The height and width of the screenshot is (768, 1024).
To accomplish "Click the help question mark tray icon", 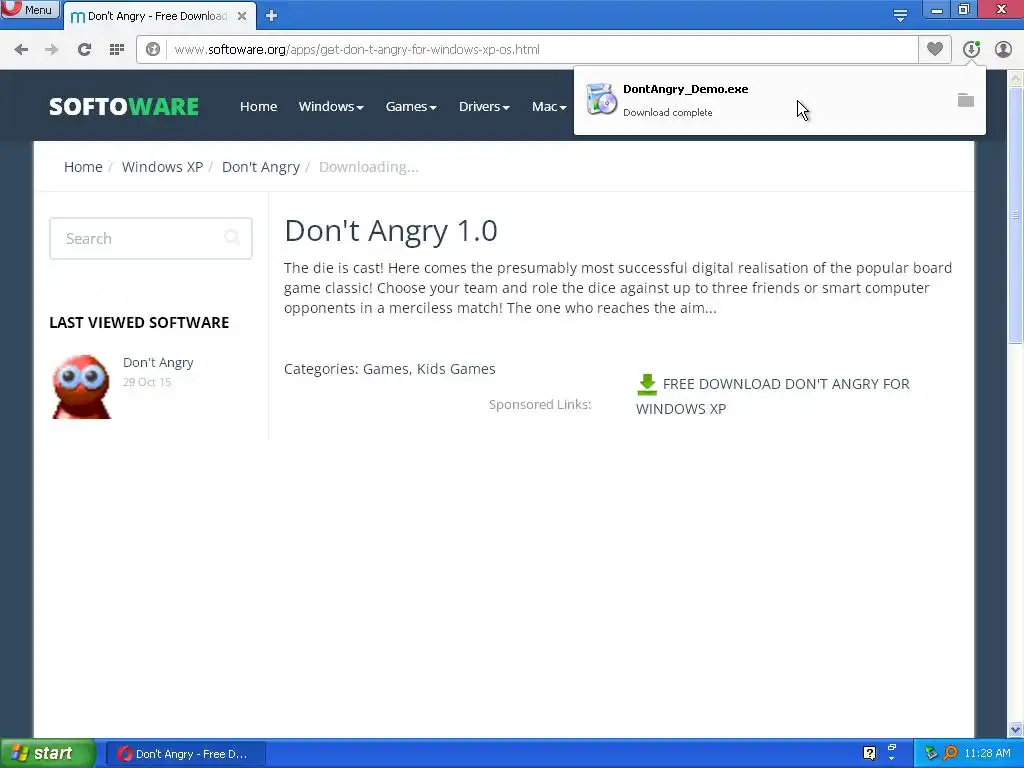I will click(869, 753).
